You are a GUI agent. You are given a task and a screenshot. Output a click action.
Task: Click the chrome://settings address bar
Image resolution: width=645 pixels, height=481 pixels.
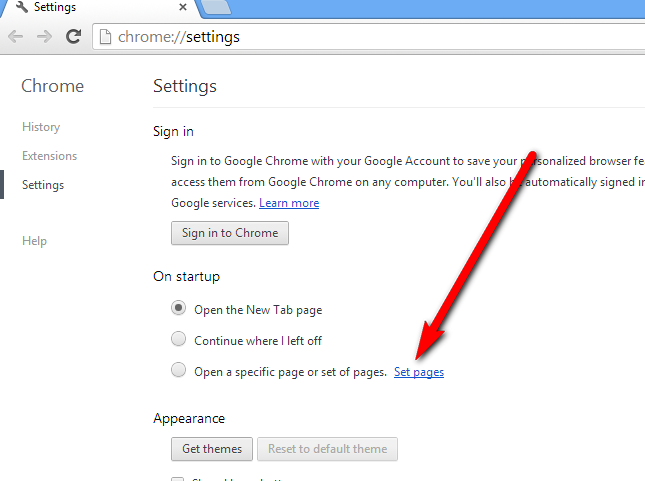click(x=369, y=37)
